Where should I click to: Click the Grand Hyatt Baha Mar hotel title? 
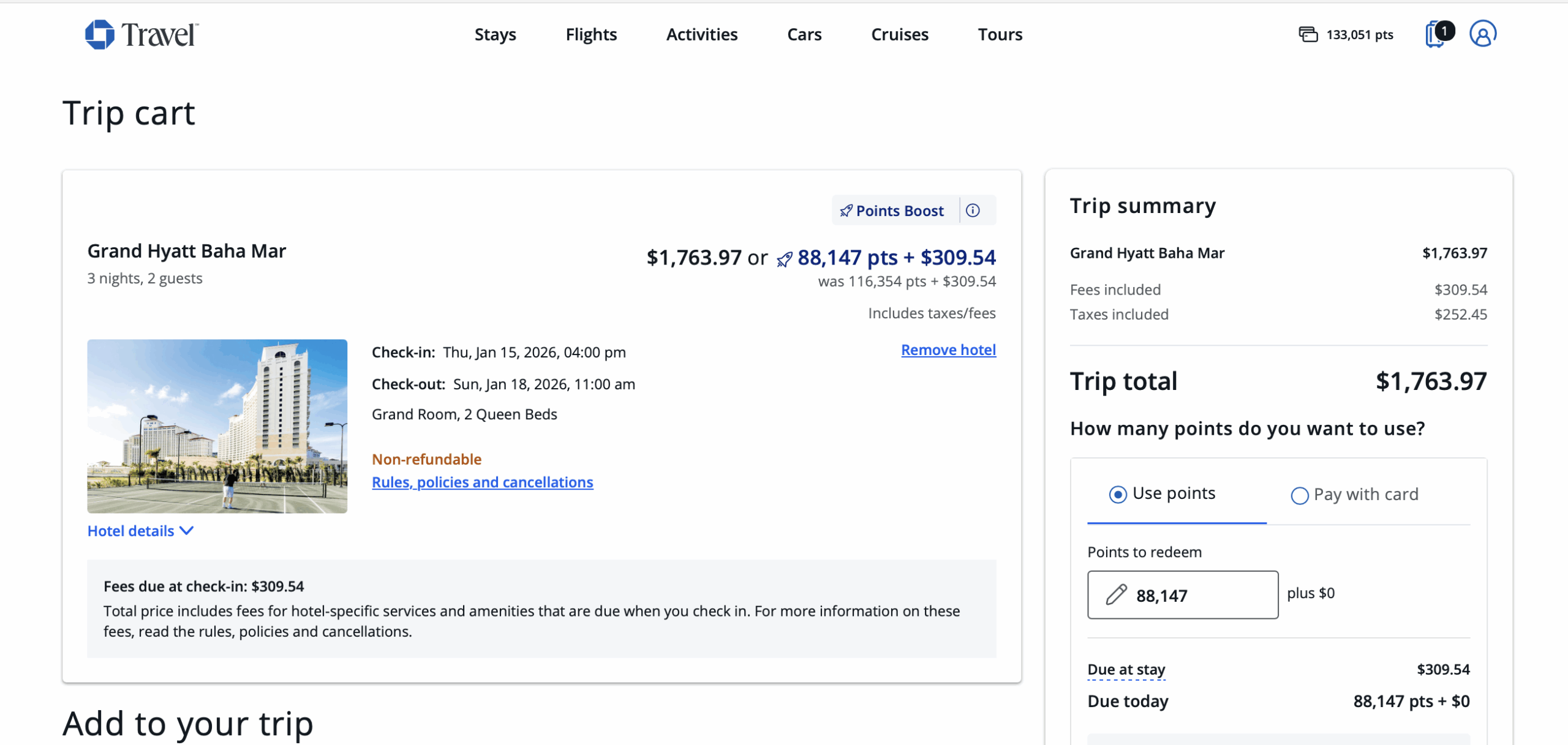pyautogui.click(x=187, y=251)
